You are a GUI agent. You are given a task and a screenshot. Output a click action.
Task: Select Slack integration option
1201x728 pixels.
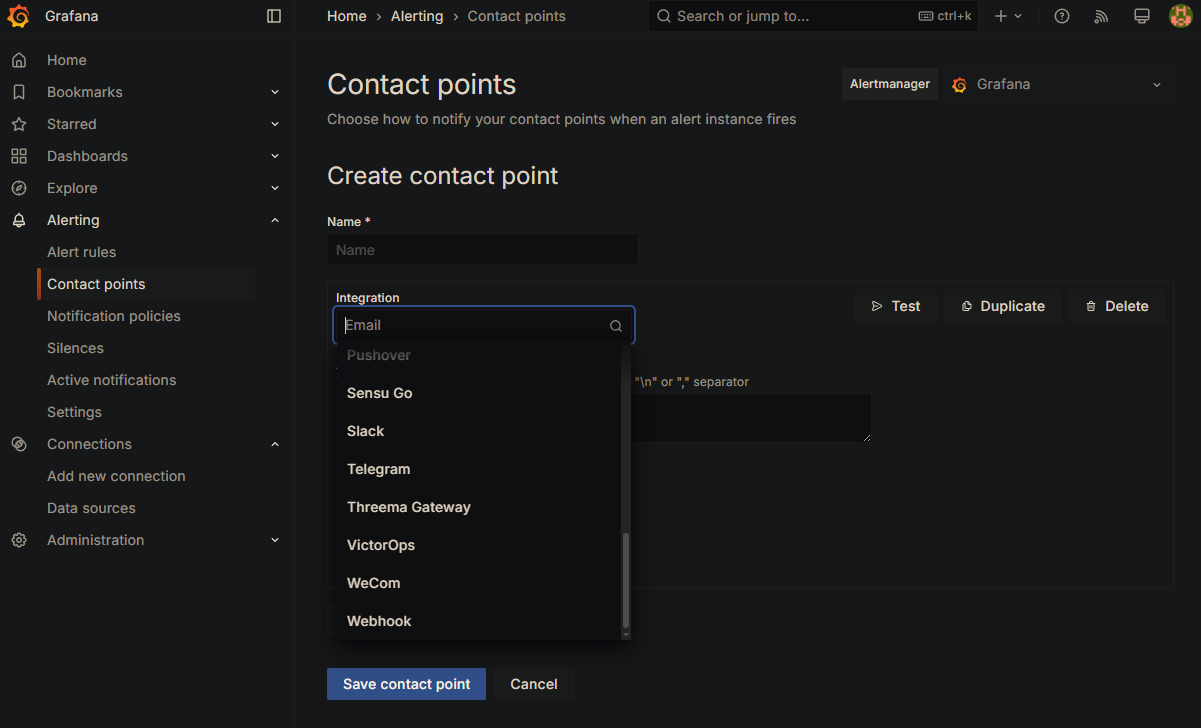(x=476, y=431)
